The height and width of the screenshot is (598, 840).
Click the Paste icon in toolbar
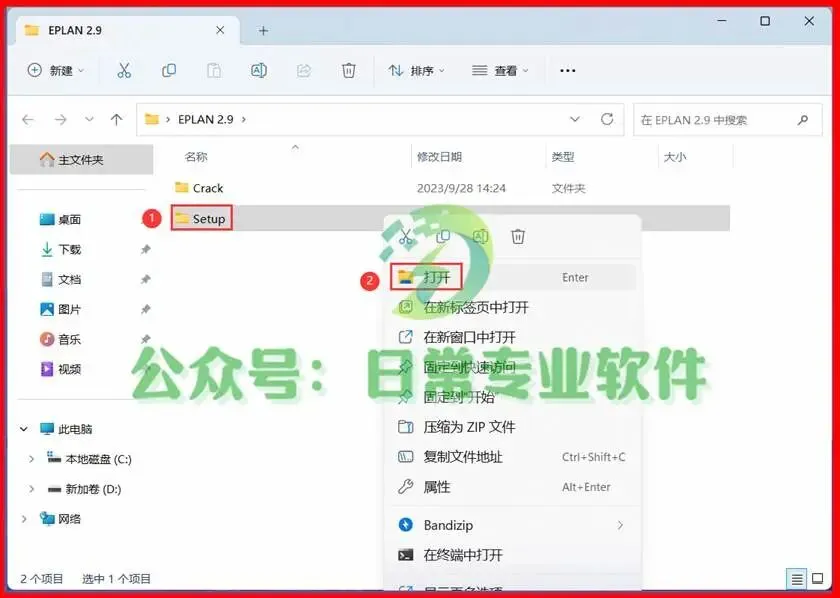click(214, 70)
